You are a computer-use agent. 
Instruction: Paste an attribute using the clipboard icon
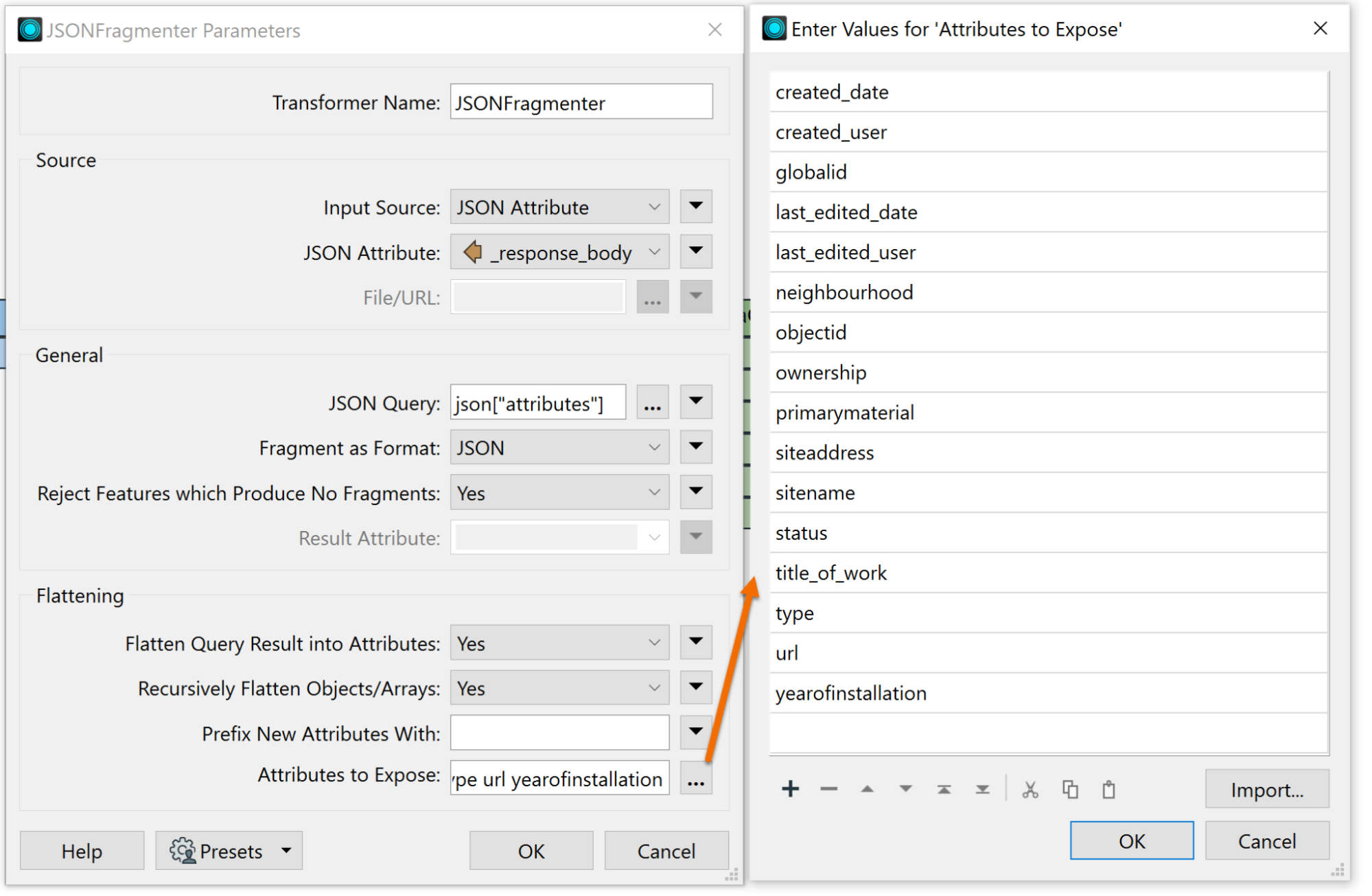1108,789
